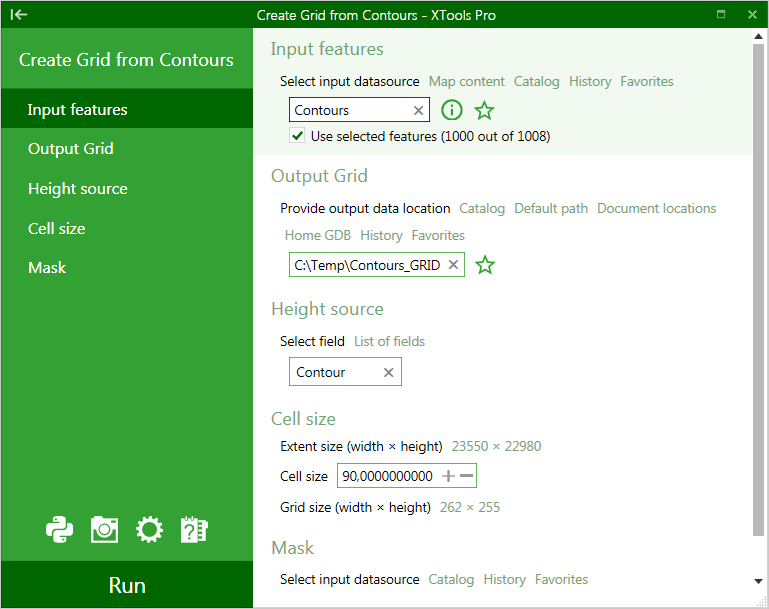
Task: Open Catalog link in Mask section
Action: [451, 580]
